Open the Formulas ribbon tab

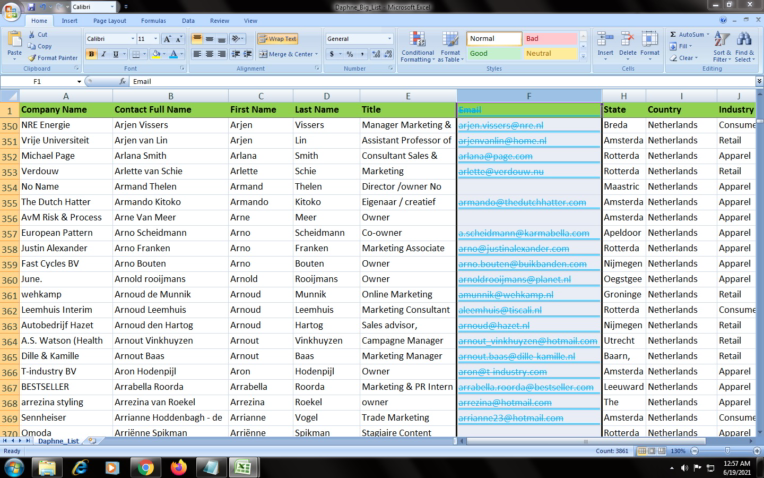(153, 21)
